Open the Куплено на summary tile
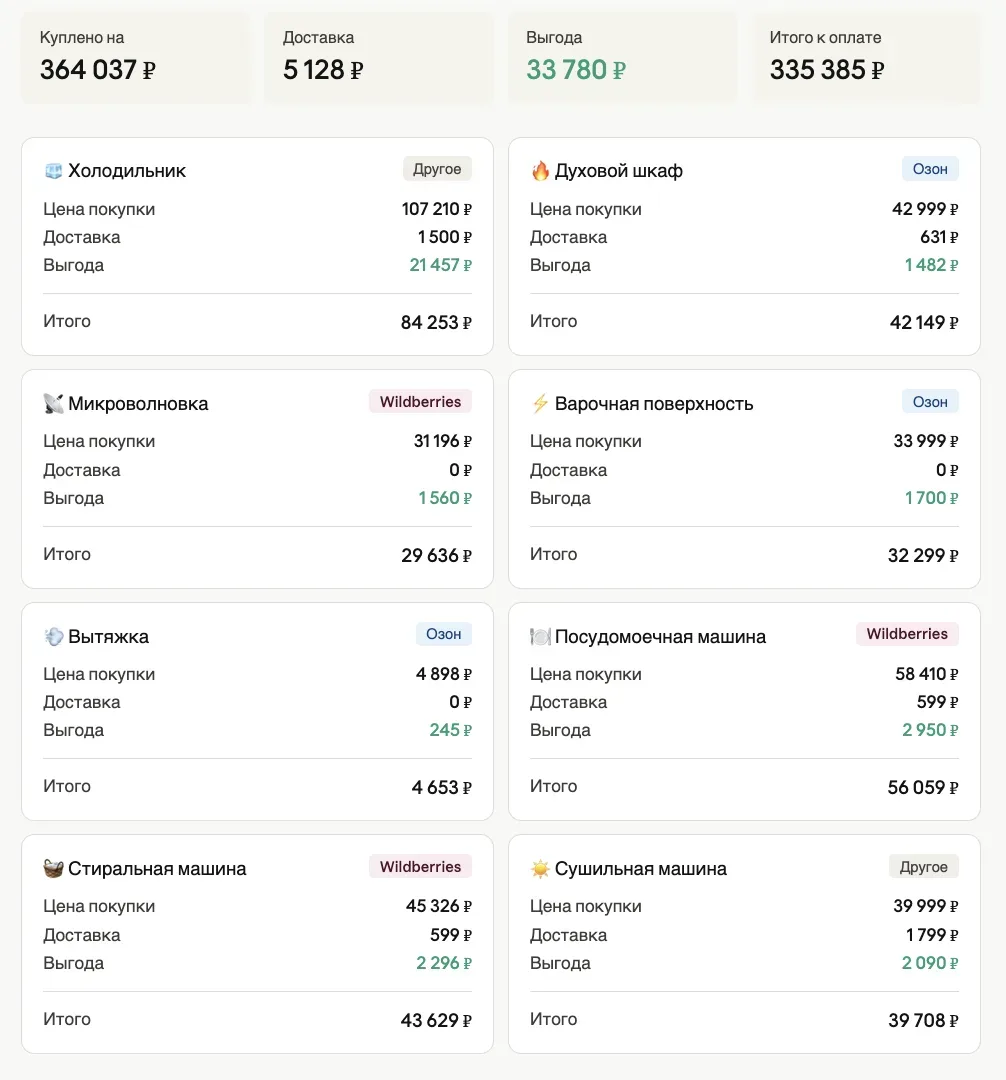The height and width of the screenshot is (1080, 1006). click(136, 58)
